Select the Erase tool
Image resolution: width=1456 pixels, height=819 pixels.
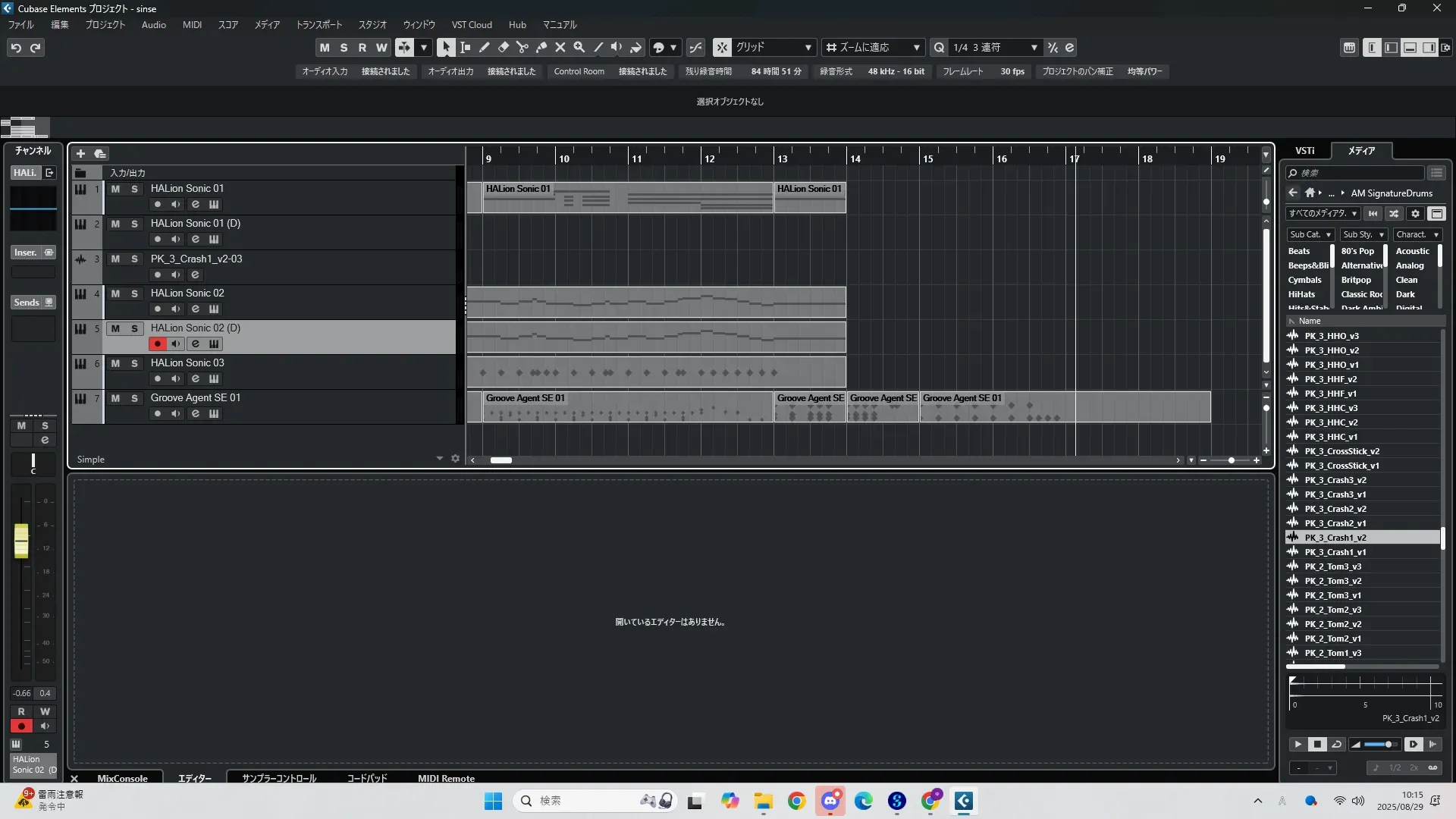(x=503, y=47)
